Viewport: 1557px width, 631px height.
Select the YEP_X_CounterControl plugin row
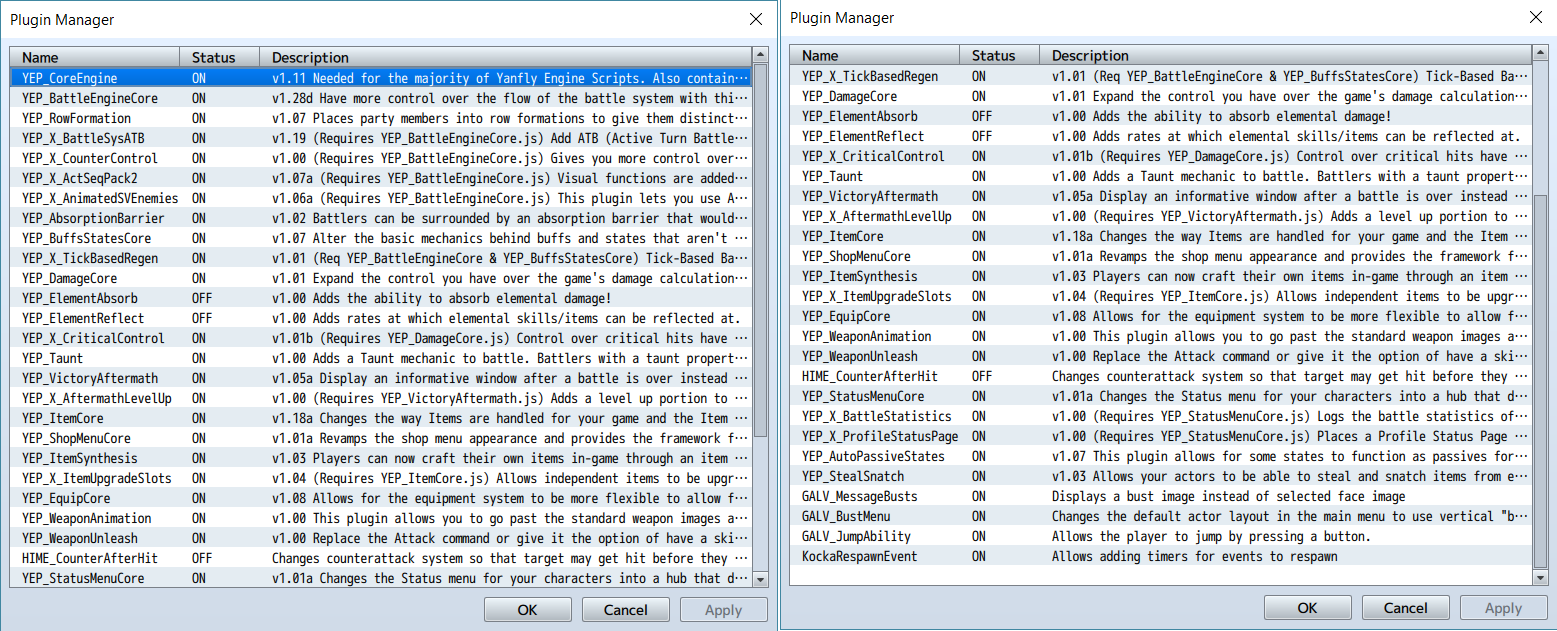381,158
